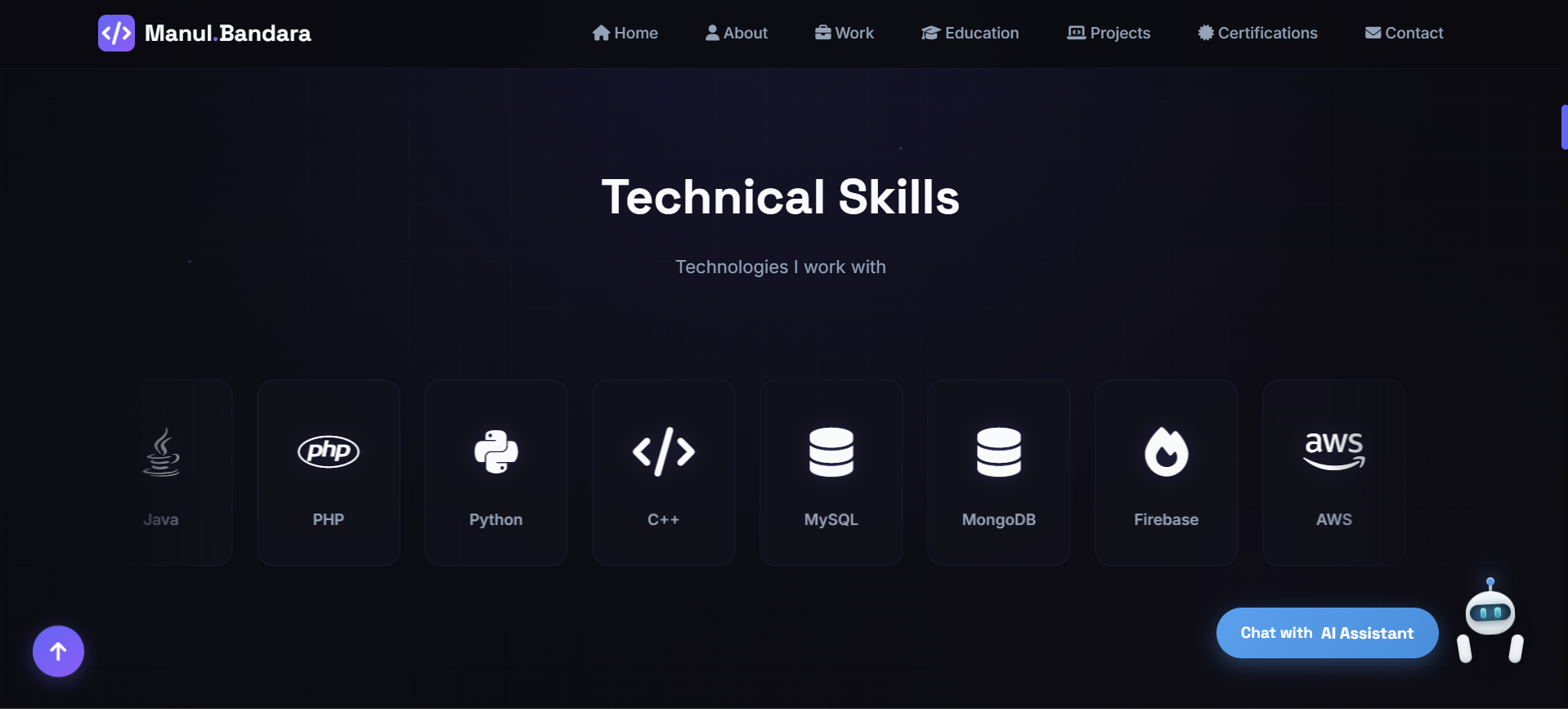Image resolution: width=1568 pixels, height=709 pixels.
Task: Click the MySQL database icon
Action: click(831, 451)
